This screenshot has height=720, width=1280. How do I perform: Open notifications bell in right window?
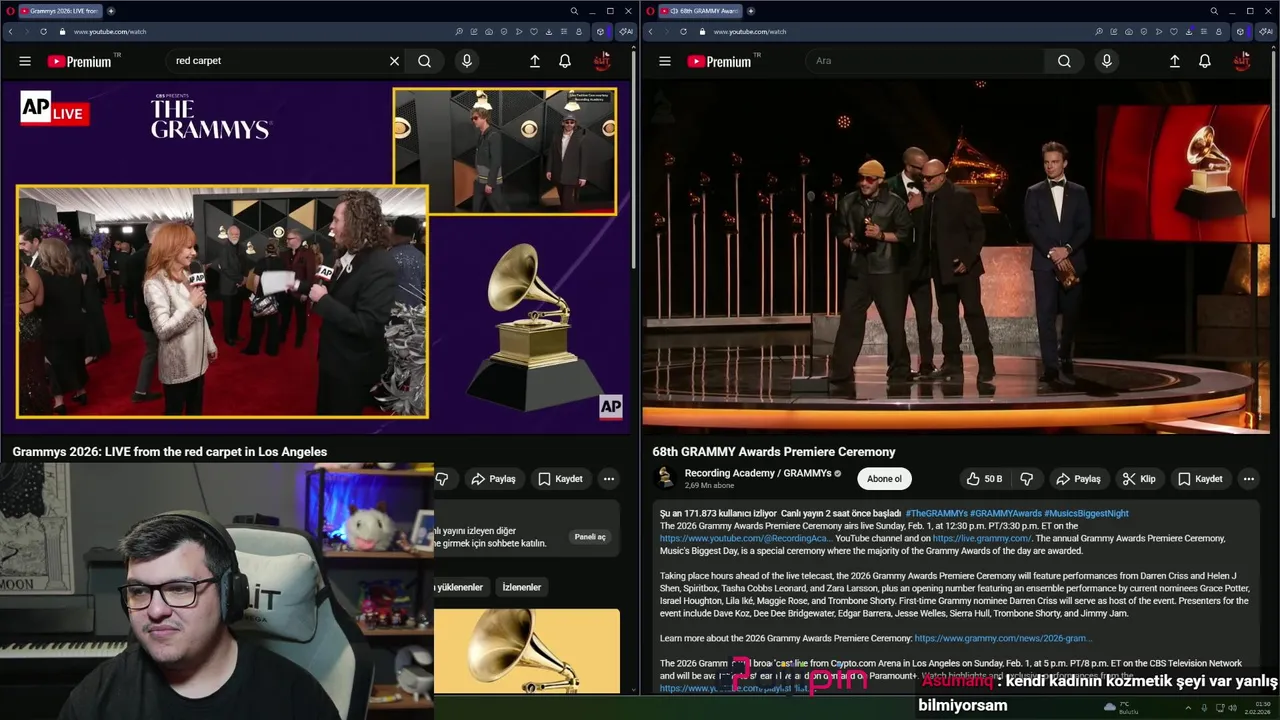click(1205, 61)
